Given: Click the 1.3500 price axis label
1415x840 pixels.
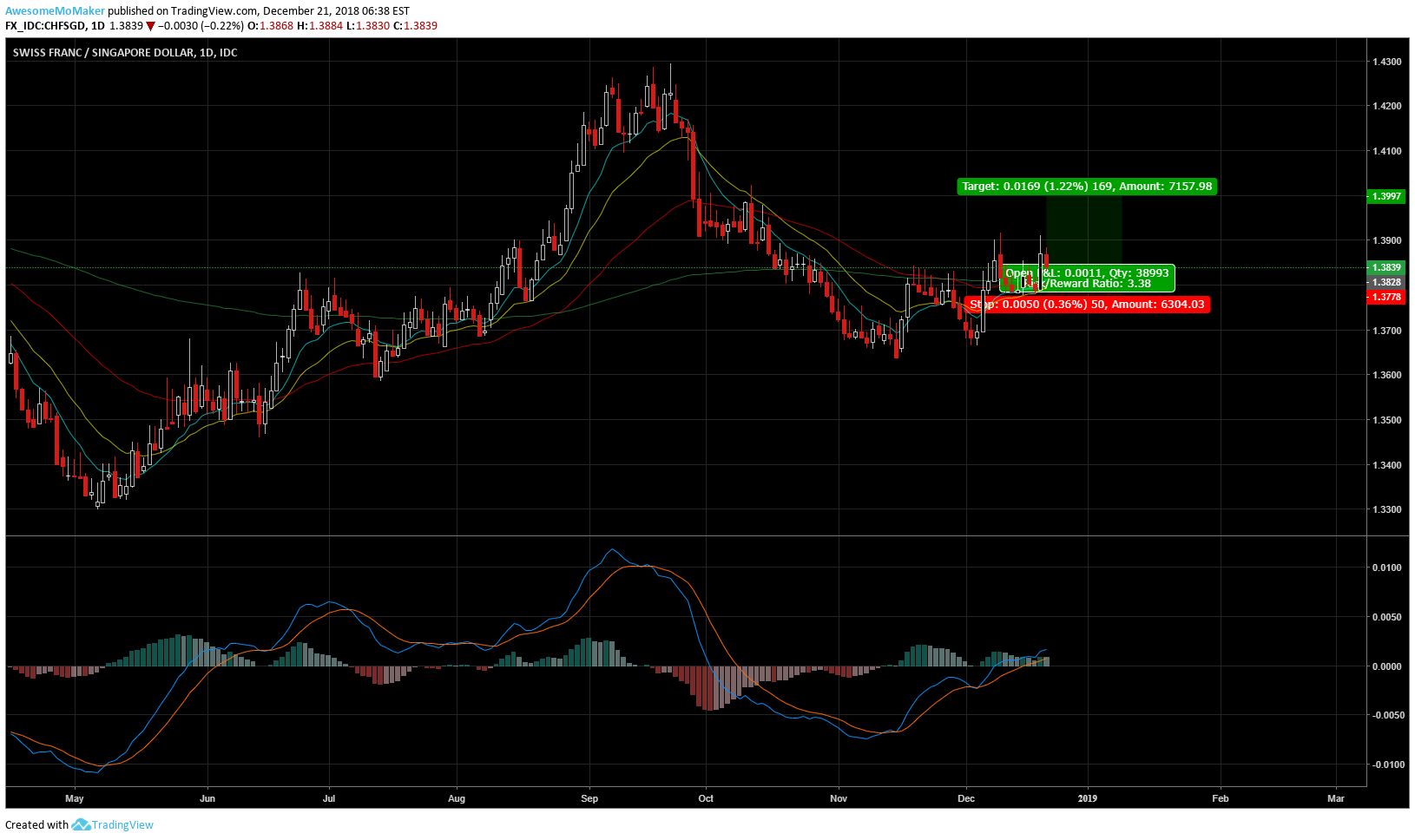Looking at the screenshot, I should (1386, 420).
